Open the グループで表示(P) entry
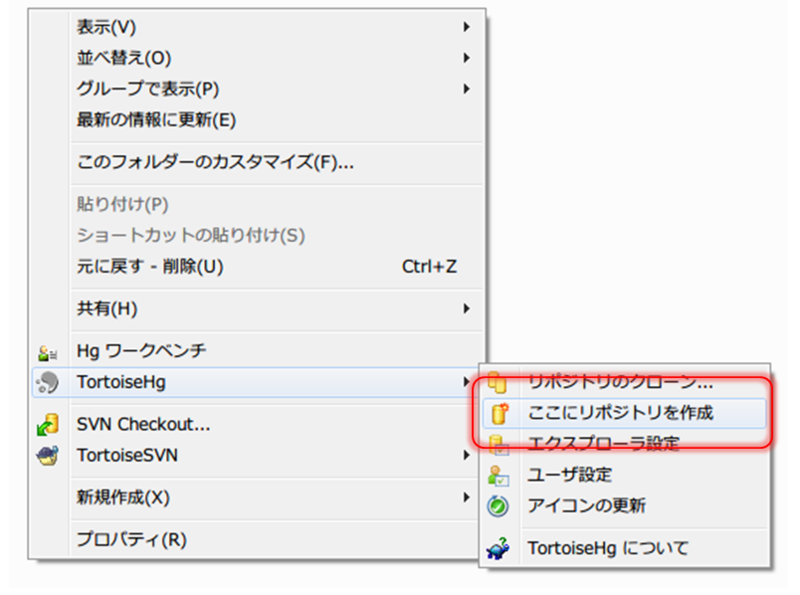 [x=258, y=89]
